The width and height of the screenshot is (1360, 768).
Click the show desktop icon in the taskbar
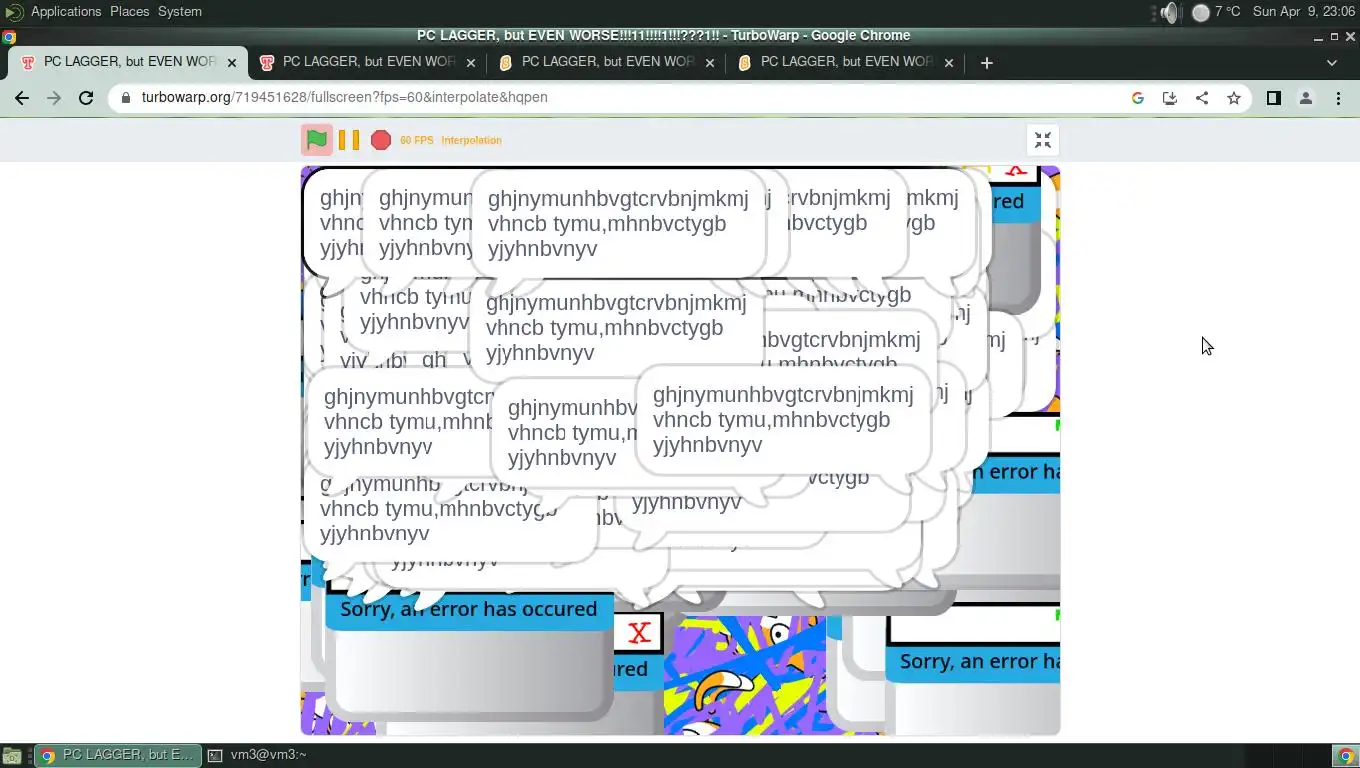point(12,756)
